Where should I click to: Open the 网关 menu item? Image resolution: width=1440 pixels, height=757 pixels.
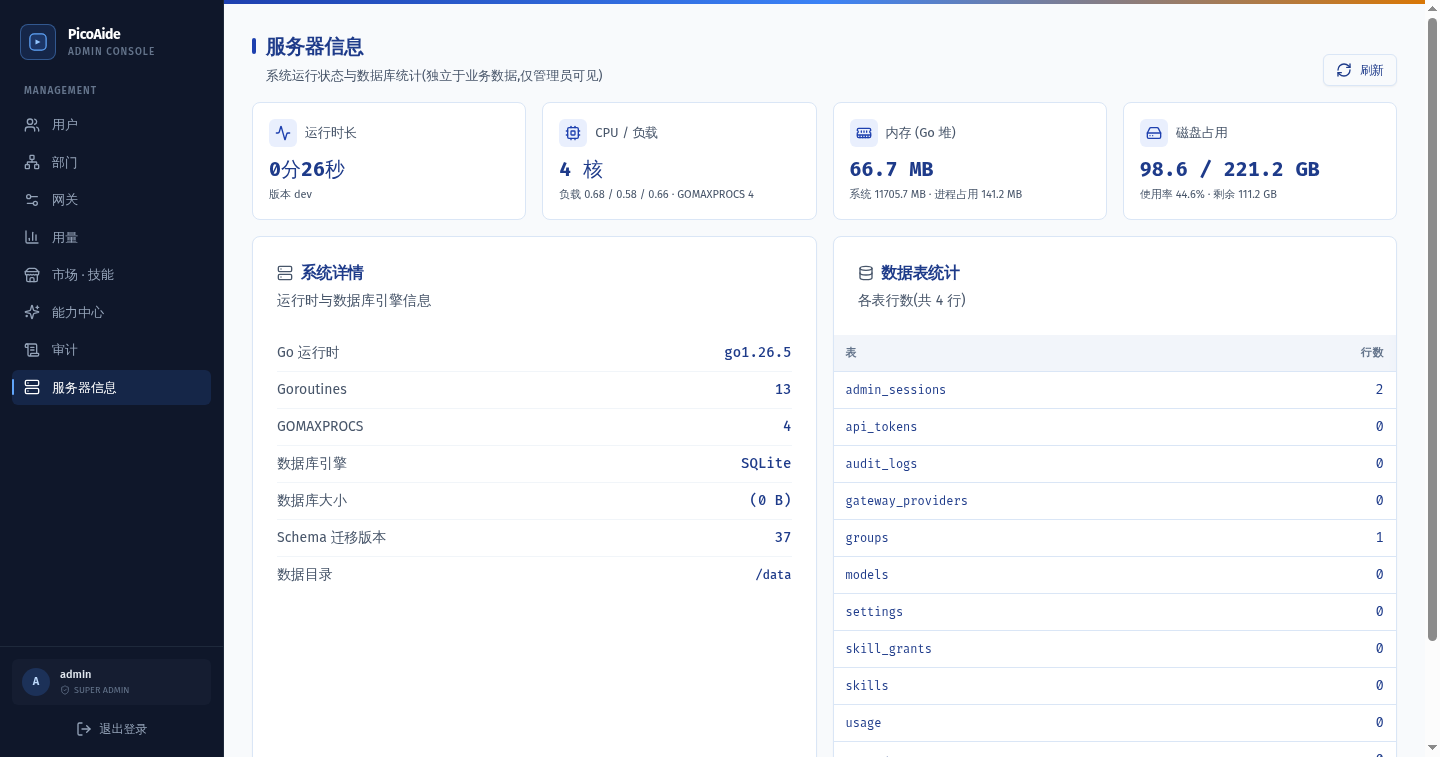111,200
